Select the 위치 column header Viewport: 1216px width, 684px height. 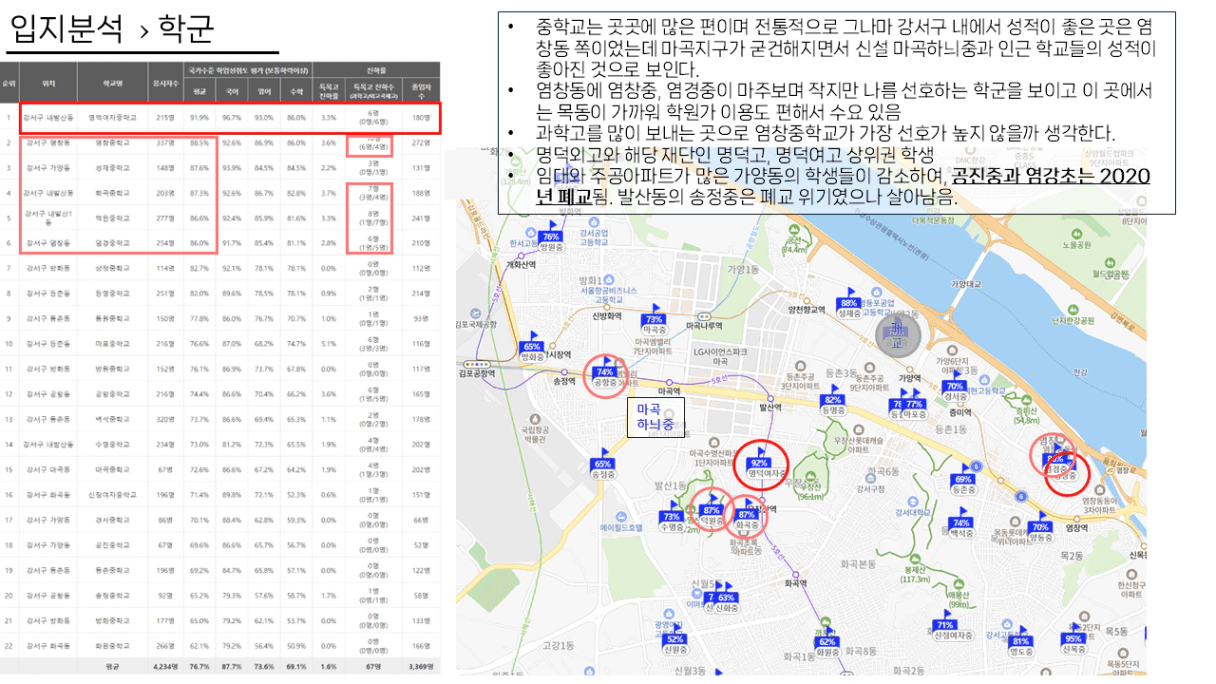pyautogui.click(x=49, y=85)
